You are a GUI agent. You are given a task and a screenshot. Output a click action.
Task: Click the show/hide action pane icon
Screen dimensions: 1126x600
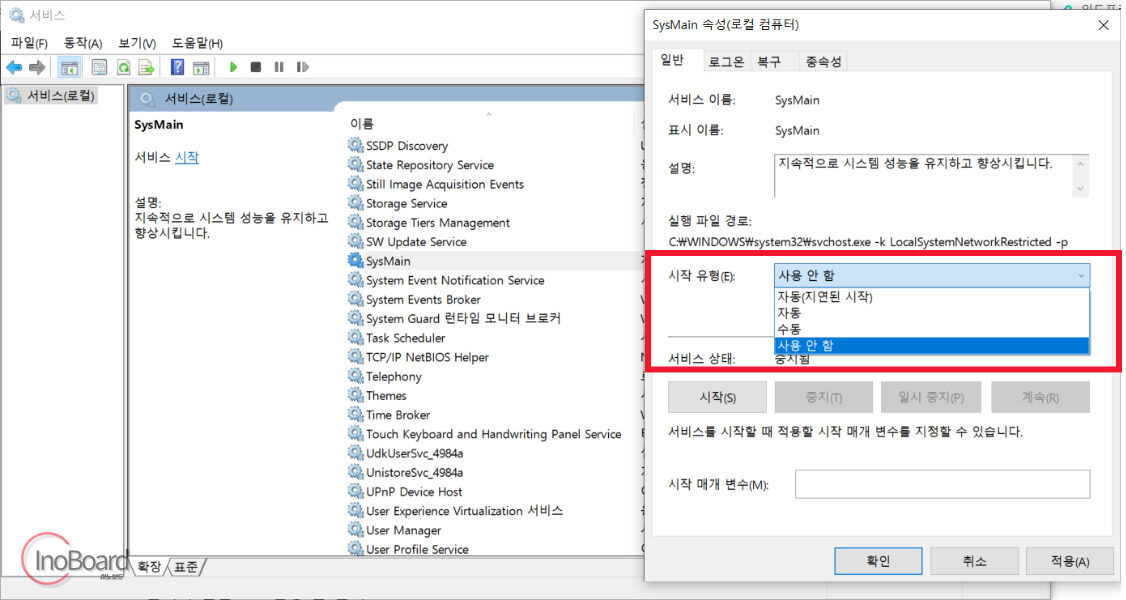click(201, 67)
